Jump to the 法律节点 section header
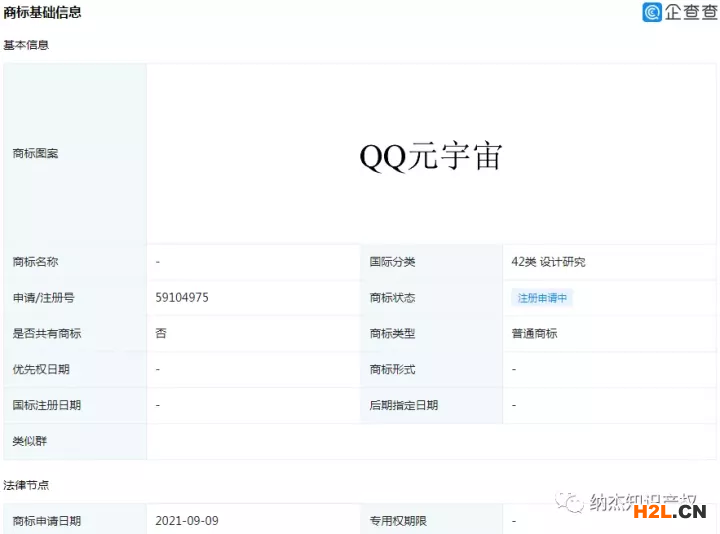 (26, 485)
